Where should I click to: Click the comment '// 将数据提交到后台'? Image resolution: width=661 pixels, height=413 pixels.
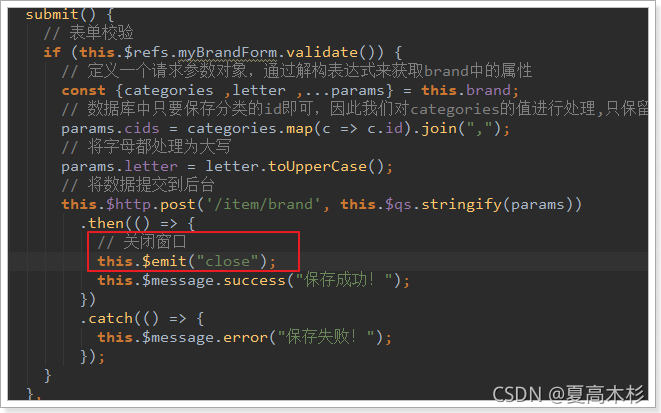138,185
